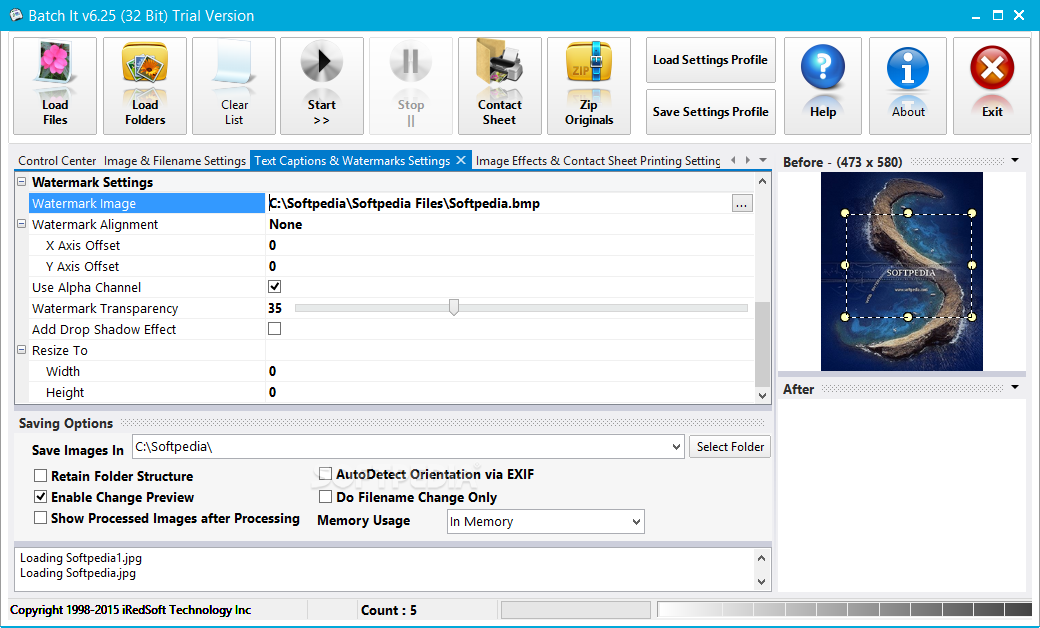
Task: Click the Watermark Image path field
Action: click(499, 204)
